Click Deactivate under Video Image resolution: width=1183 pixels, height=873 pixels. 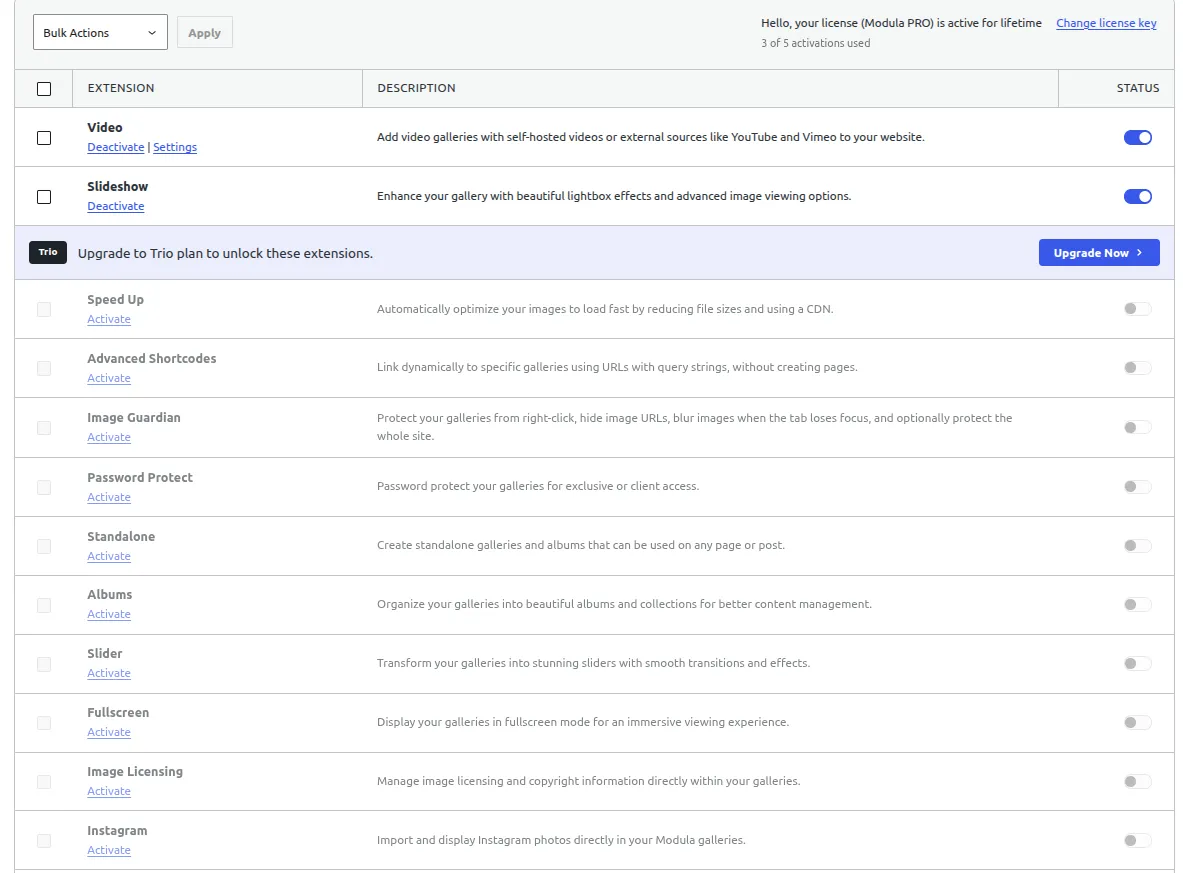point(115,147)
